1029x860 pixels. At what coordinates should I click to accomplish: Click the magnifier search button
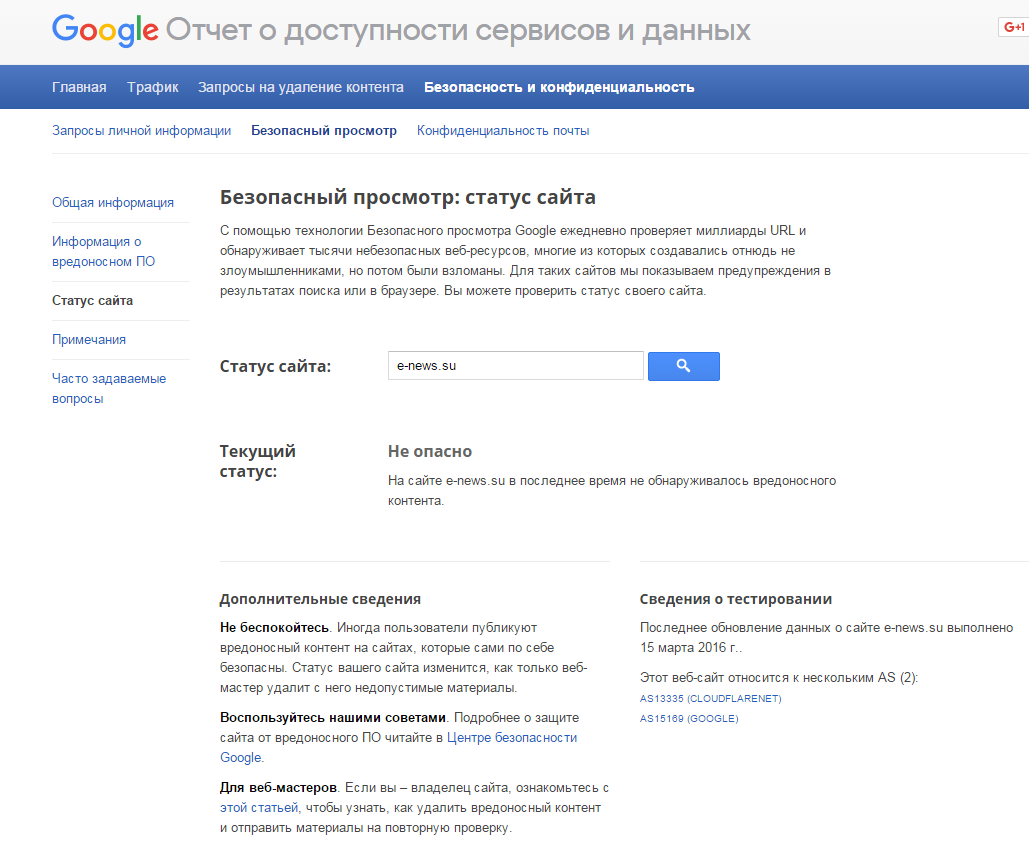683,366
